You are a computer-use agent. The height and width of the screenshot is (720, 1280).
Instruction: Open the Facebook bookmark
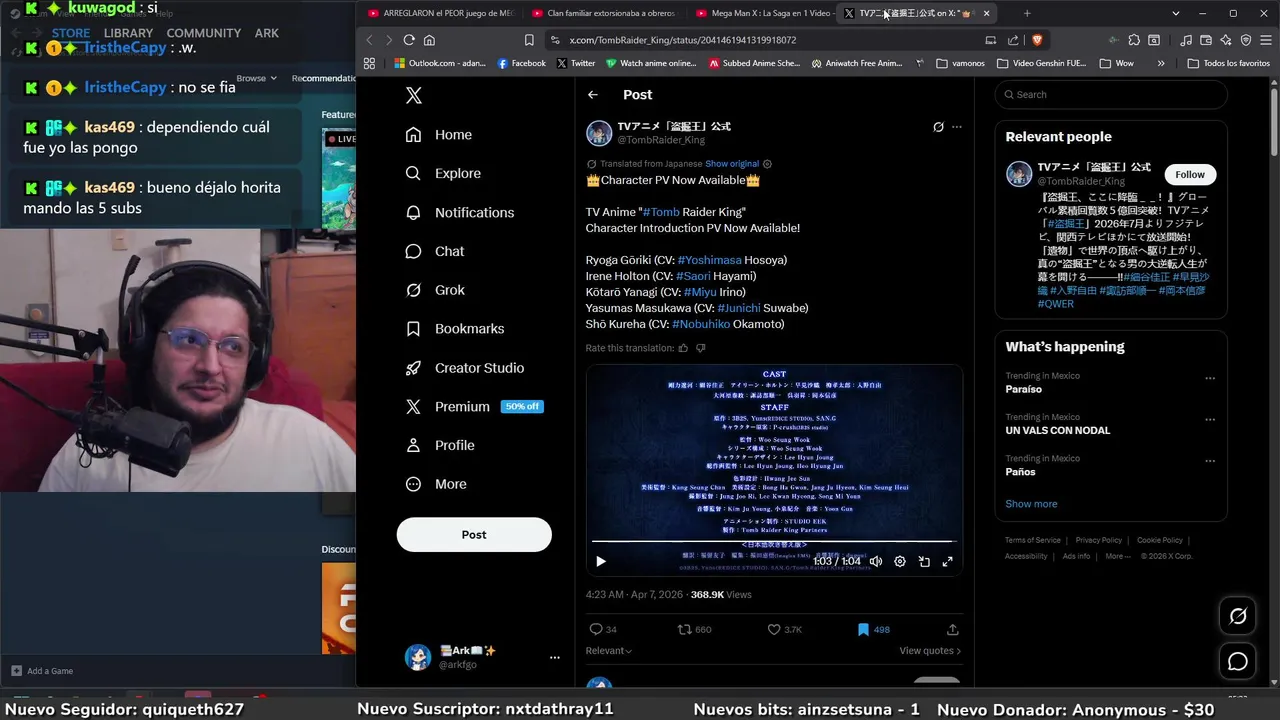(x=522, y=63)
